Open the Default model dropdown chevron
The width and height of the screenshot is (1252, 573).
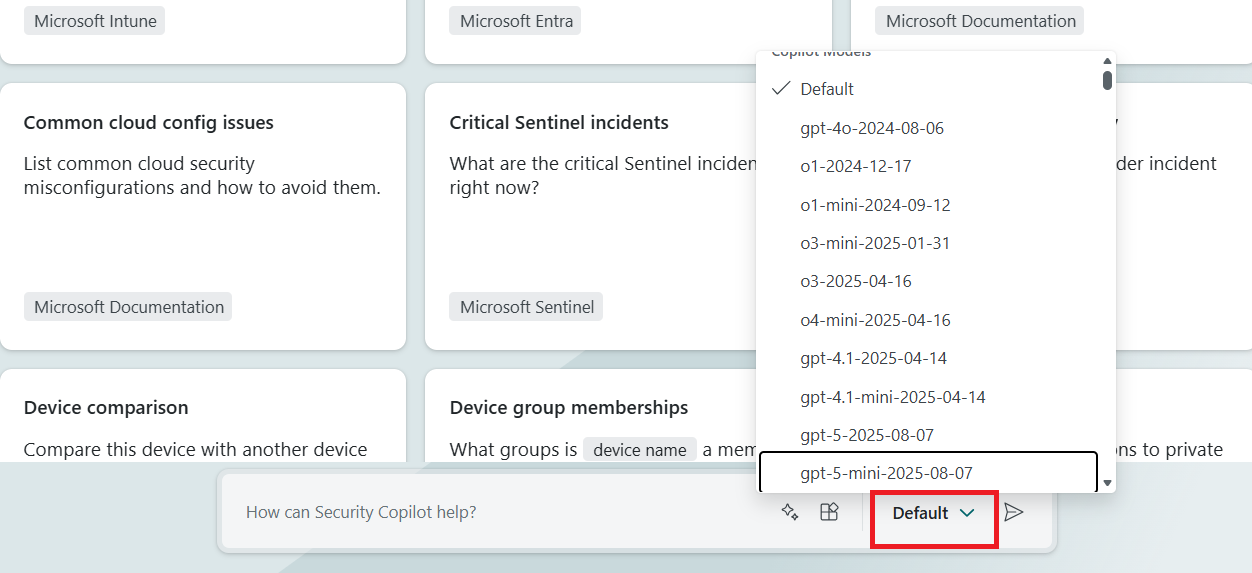[x=967, y=513]
